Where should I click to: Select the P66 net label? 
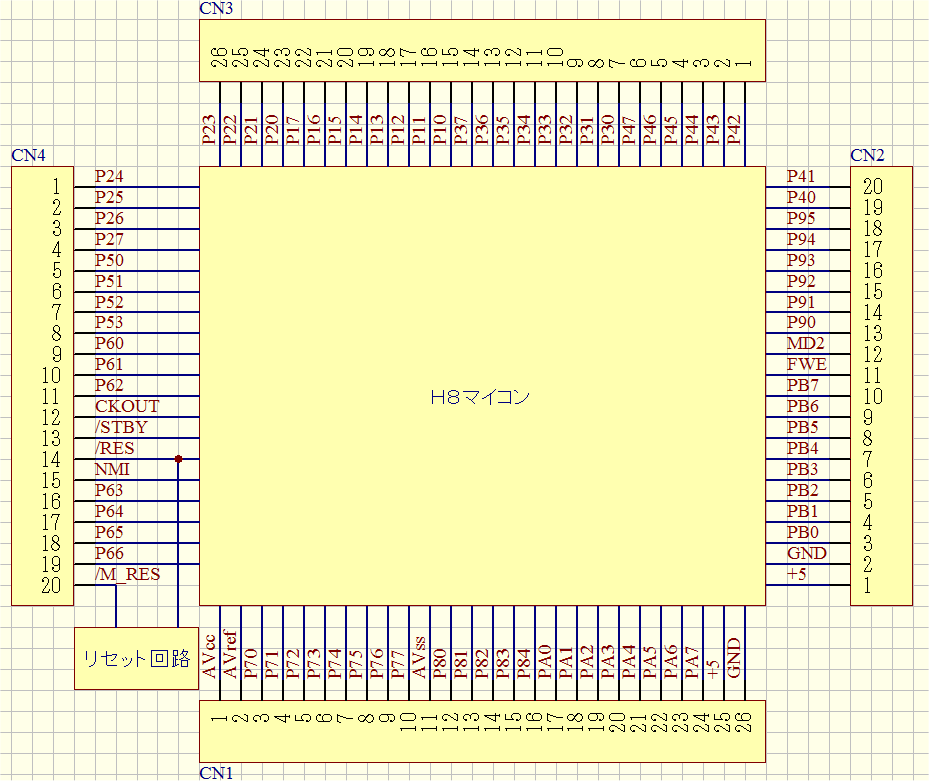pos(109,553)
